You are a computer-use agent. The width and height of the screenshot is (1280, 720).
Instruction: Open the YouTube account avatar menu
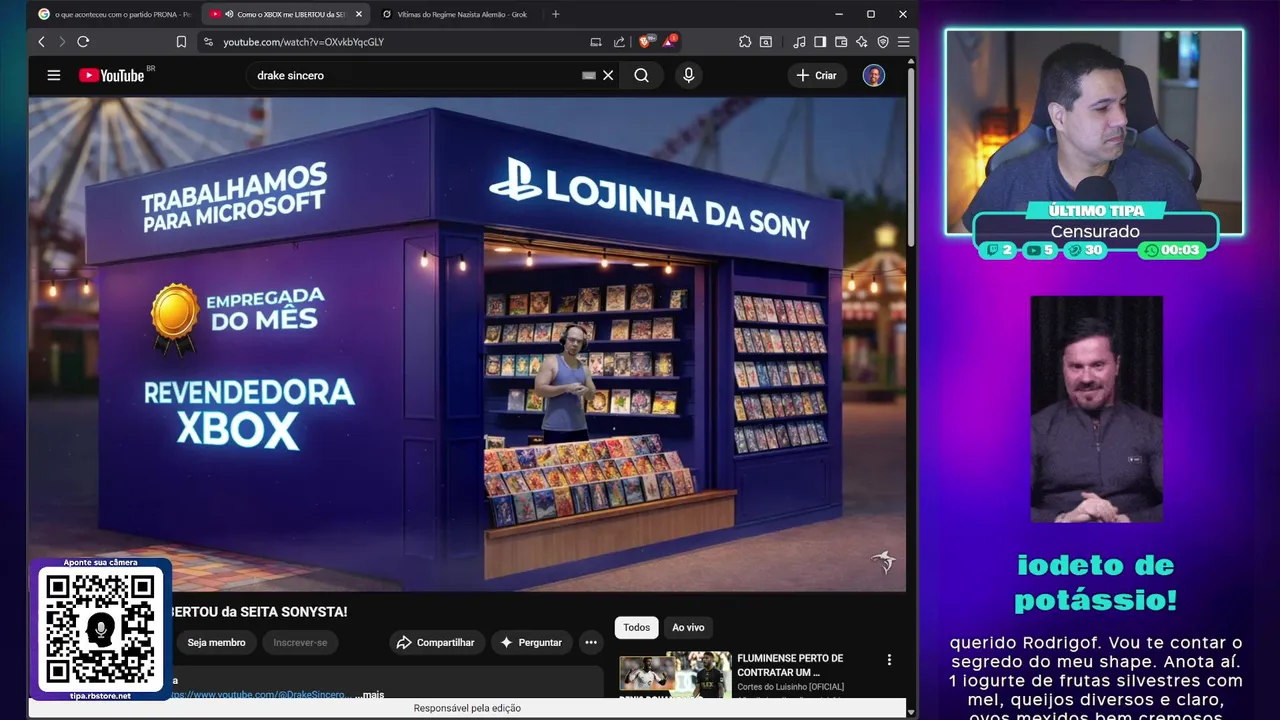(x=874, y=75)
